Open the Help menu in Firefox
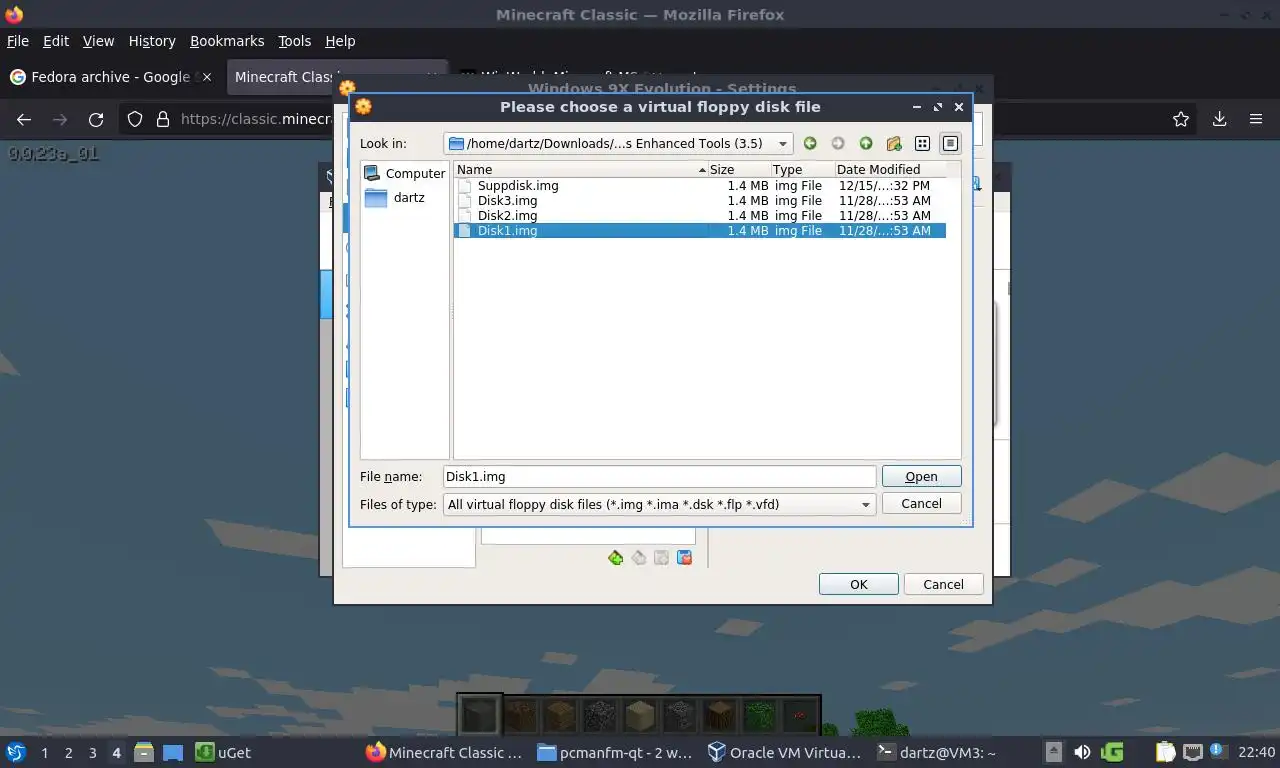Image resolution: width=1280 pixels, height=768 pixels. (x=340, y=41)
